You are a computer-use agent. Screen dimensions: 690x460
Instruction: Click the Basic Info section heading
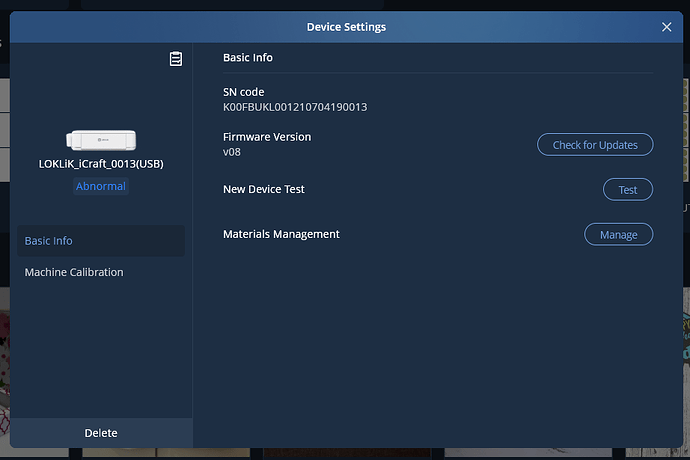[248, 58]
